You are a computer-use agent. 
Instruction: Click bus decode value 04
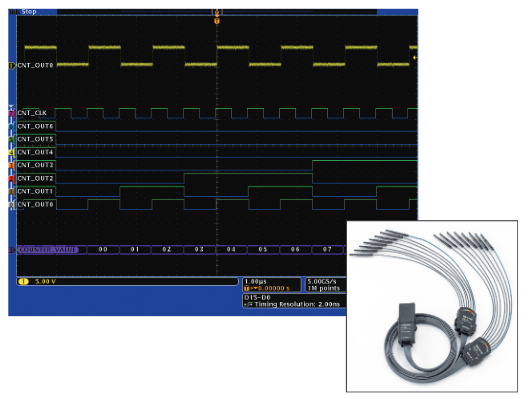(231, 250)
